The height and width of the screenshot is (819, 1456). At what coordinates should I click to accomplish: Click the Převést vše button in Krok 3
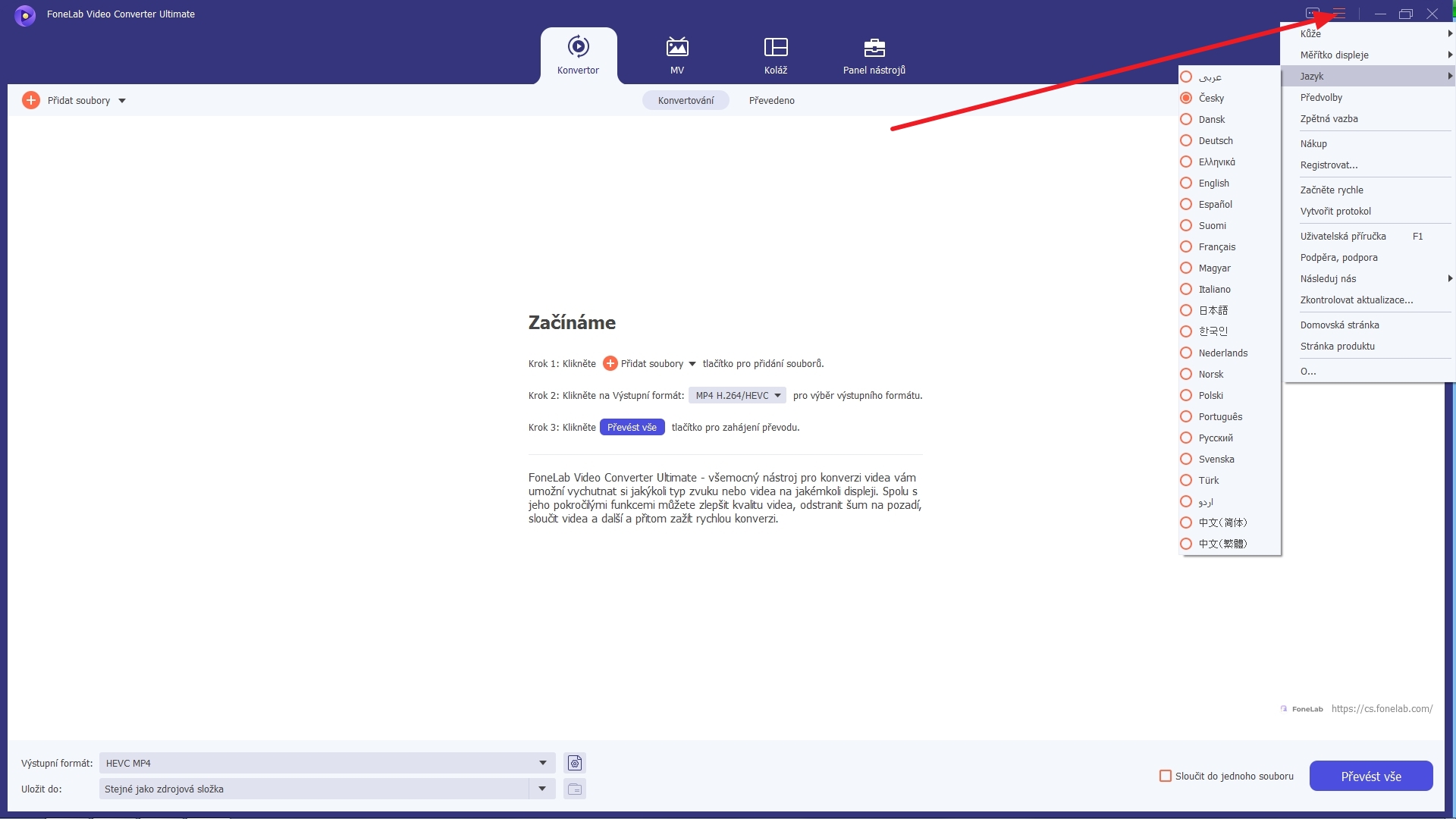point(632,427)
